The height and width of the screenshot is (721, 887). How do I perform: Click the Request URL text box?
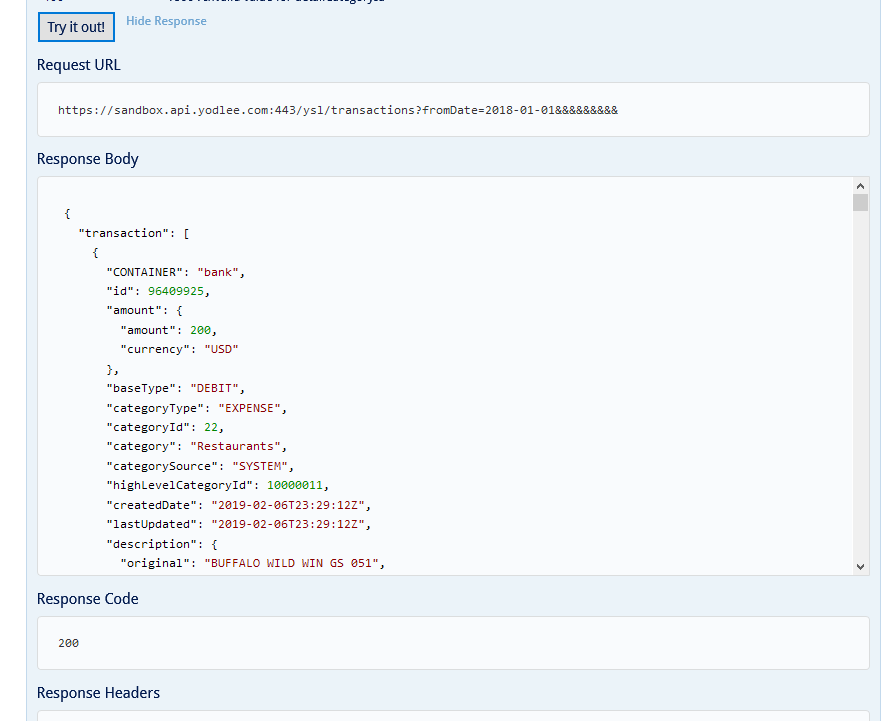click(453, 110)
